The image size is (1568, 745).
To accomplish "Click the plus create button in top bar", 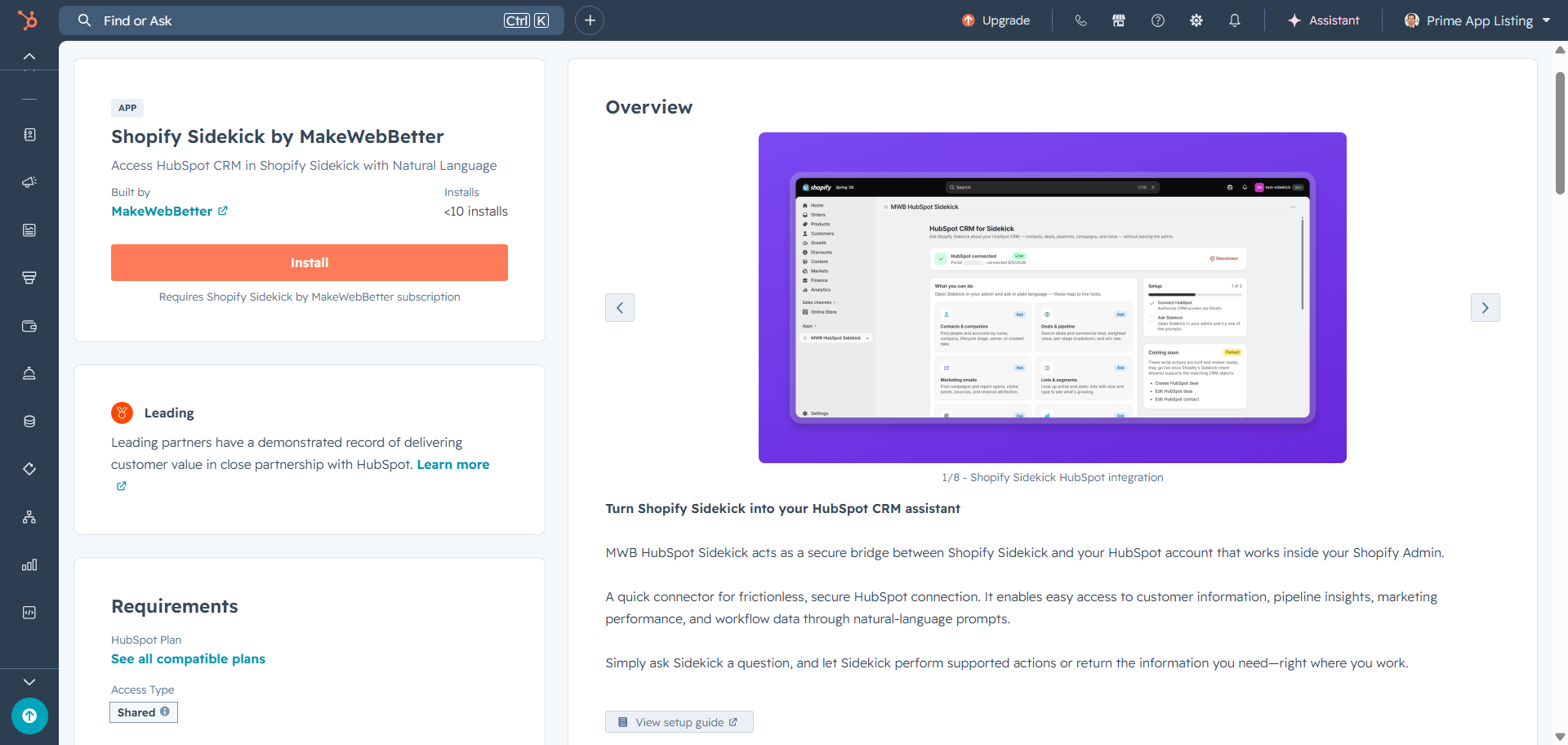I will (590, 20).
